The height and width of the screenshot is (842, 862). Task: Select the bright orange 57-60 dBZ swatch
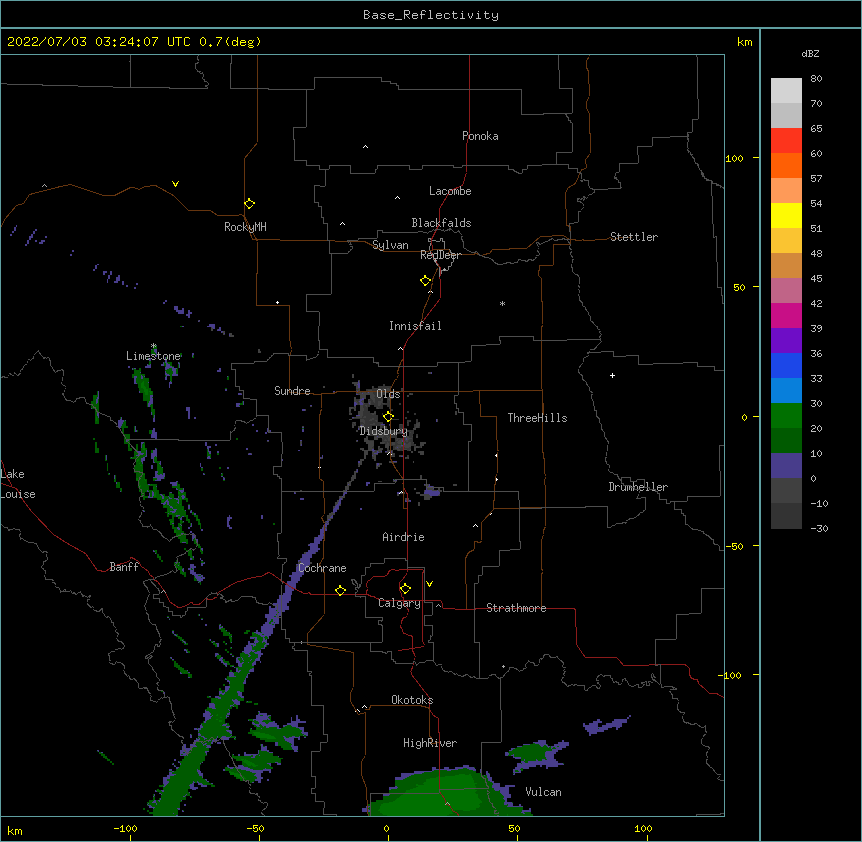point(786,165)
